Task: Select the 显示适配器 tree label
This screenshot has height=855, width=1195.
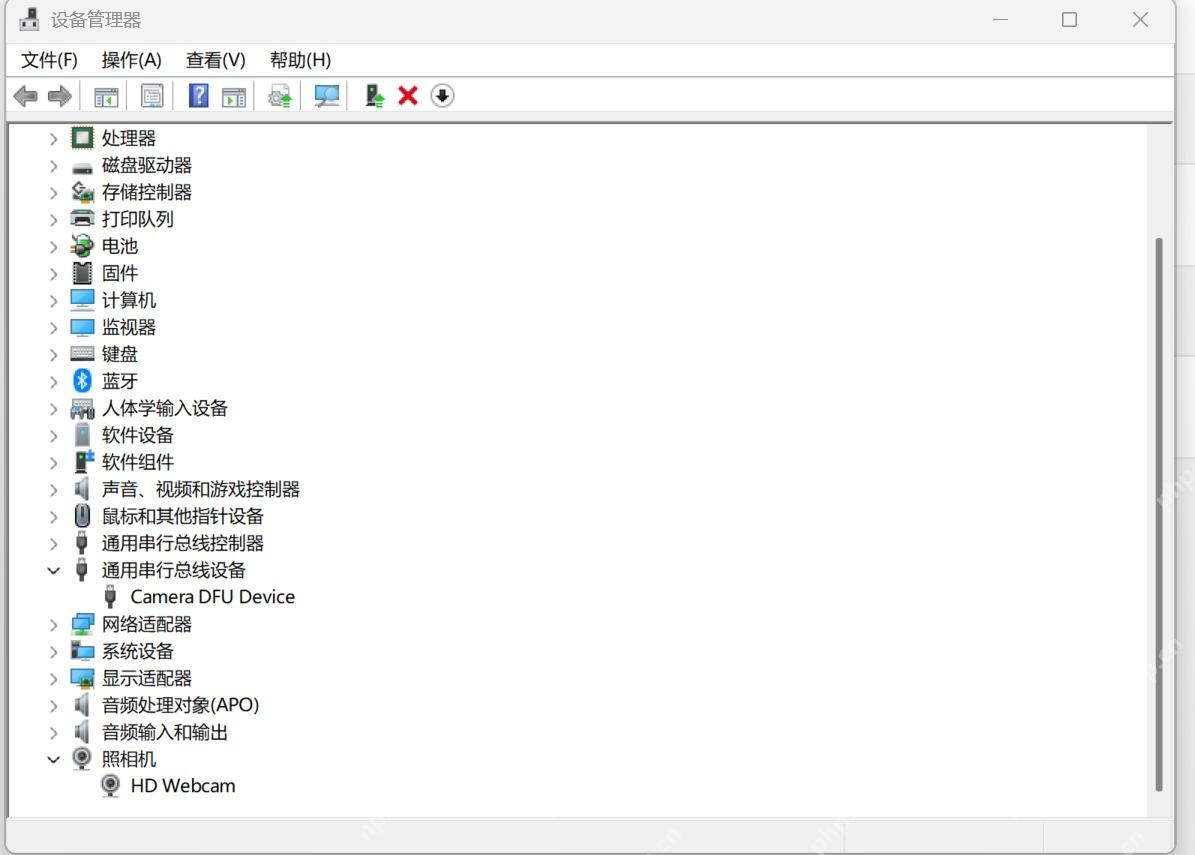Action: 147,678
